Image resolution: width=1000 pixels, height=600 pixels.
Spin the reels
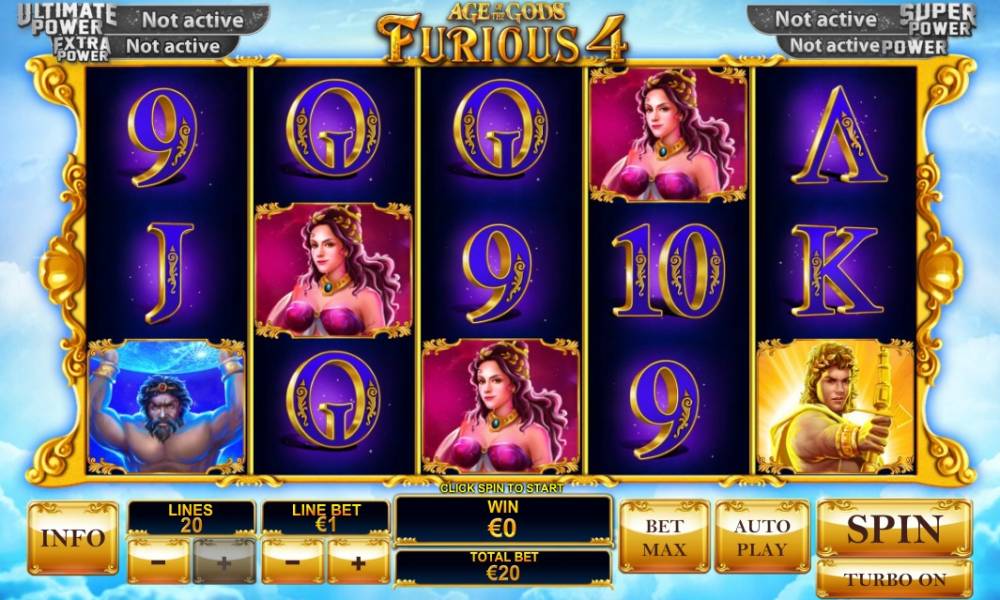click(894, 529)
